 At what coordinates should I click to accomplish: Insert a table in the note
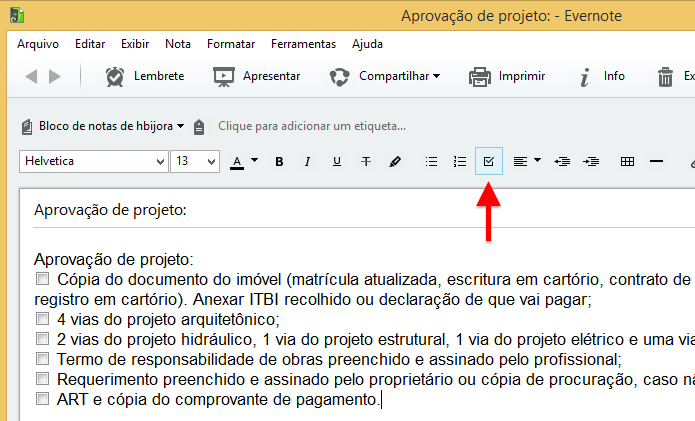coord(627,162)
